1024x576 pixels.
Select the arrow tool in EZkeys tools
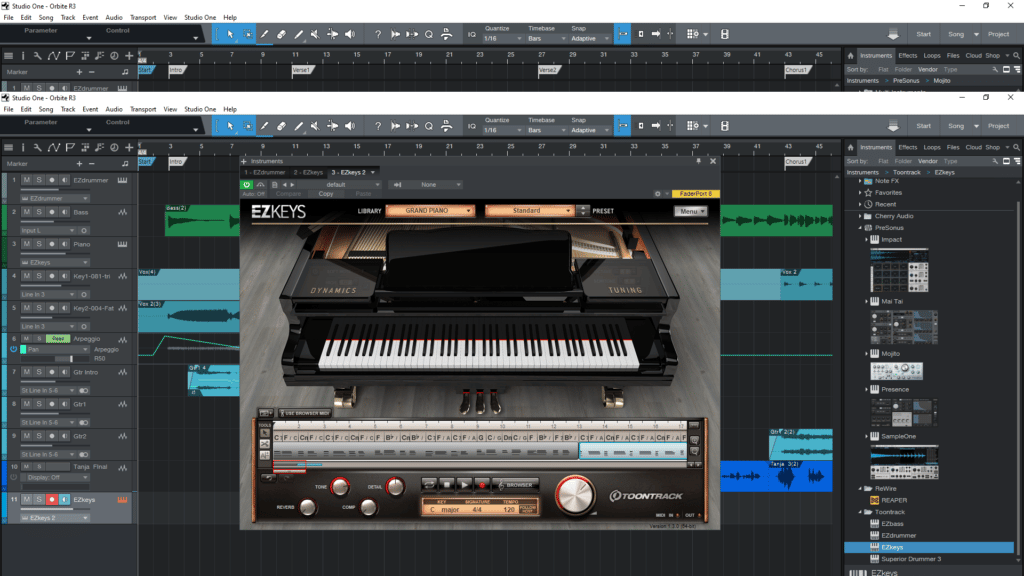[x=264, y=433]
